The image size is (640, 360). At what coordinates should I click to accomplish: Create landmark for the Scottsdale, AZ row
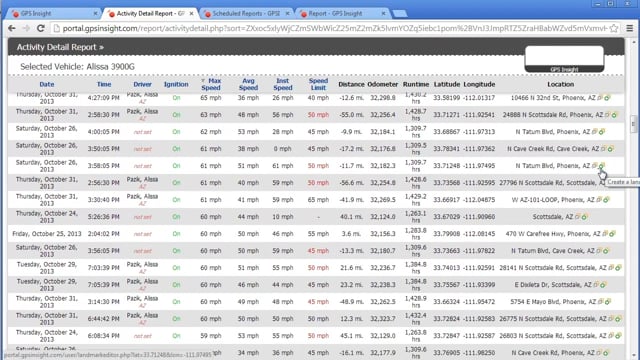click(584, 217)
